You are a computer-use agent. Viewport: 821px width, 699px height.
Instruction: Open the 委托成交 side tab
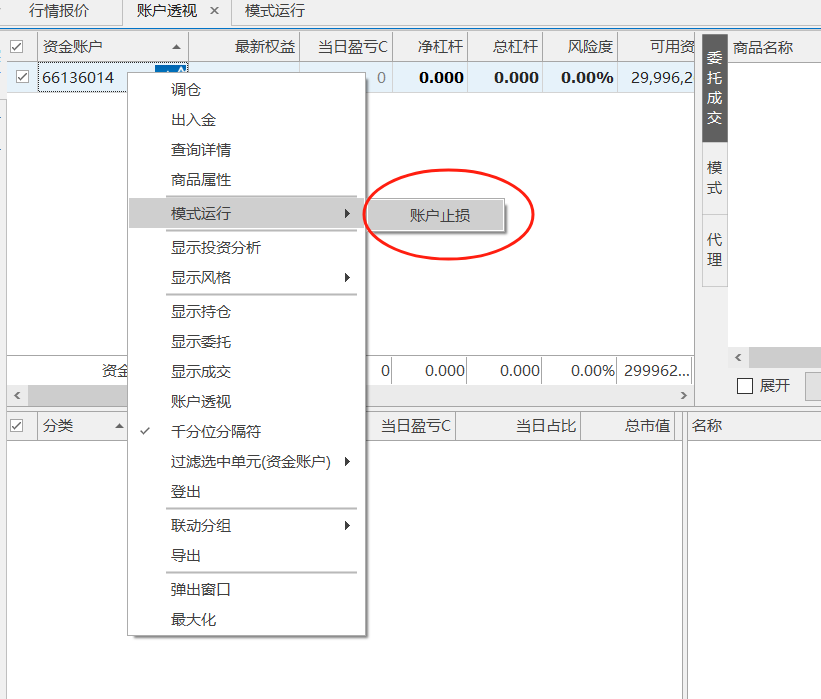click(x=714, y=88)
